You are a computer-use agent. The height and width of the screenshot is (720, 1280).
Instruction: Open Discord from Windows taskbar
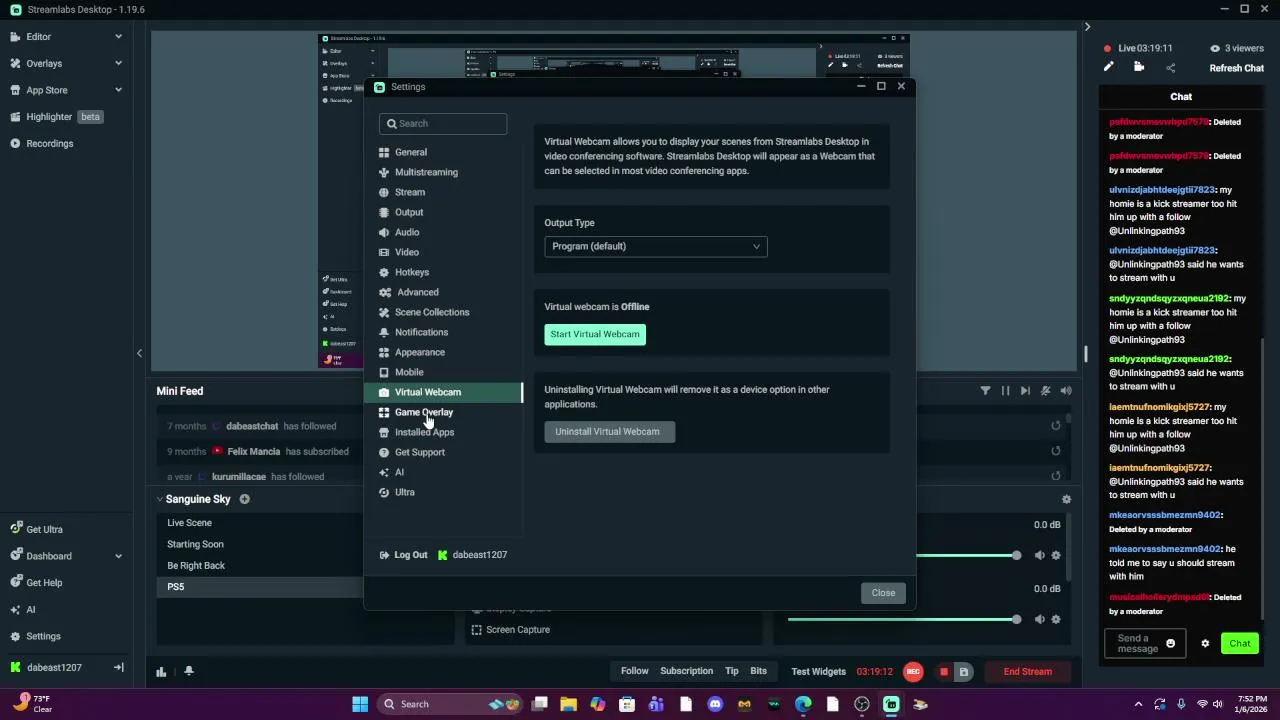(715, 704)
